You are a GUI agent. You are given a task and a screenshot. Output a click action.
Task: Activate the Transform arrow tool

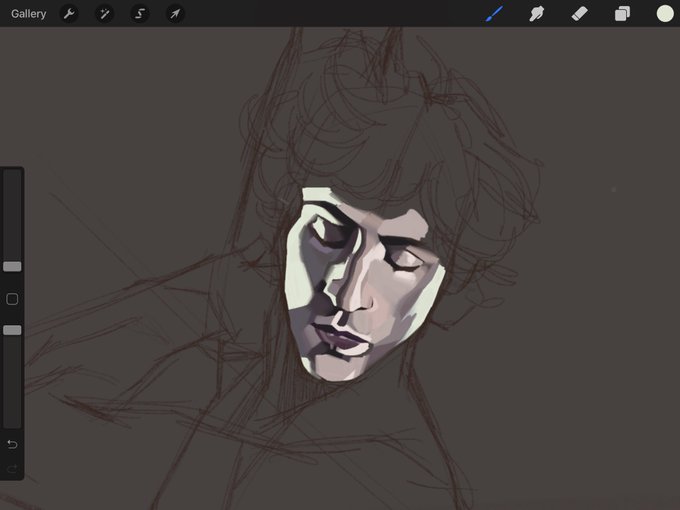tap(175, 14)
